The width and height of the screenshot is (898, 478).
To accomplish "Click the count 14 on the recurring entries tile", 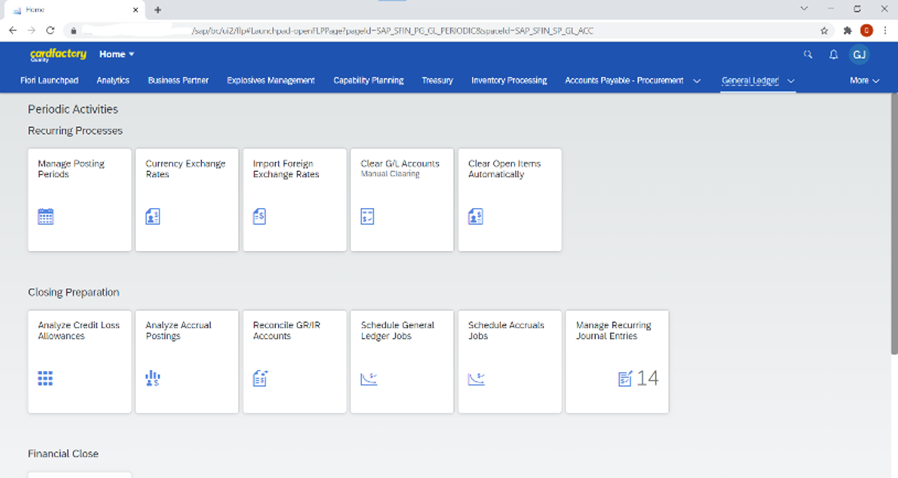I will point(648,378).
